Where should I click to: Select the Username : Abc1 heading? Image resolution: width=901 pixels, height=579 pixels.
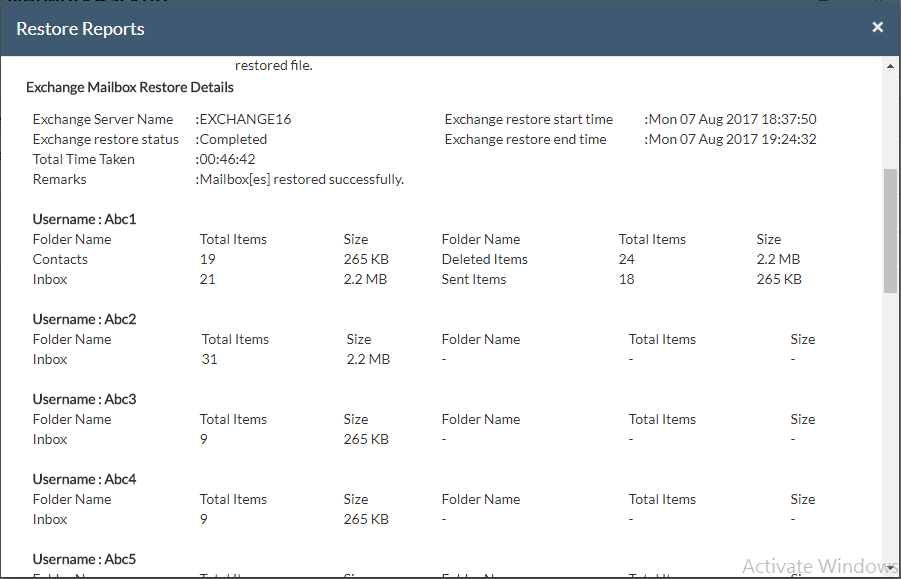click(x=84, y=219)
